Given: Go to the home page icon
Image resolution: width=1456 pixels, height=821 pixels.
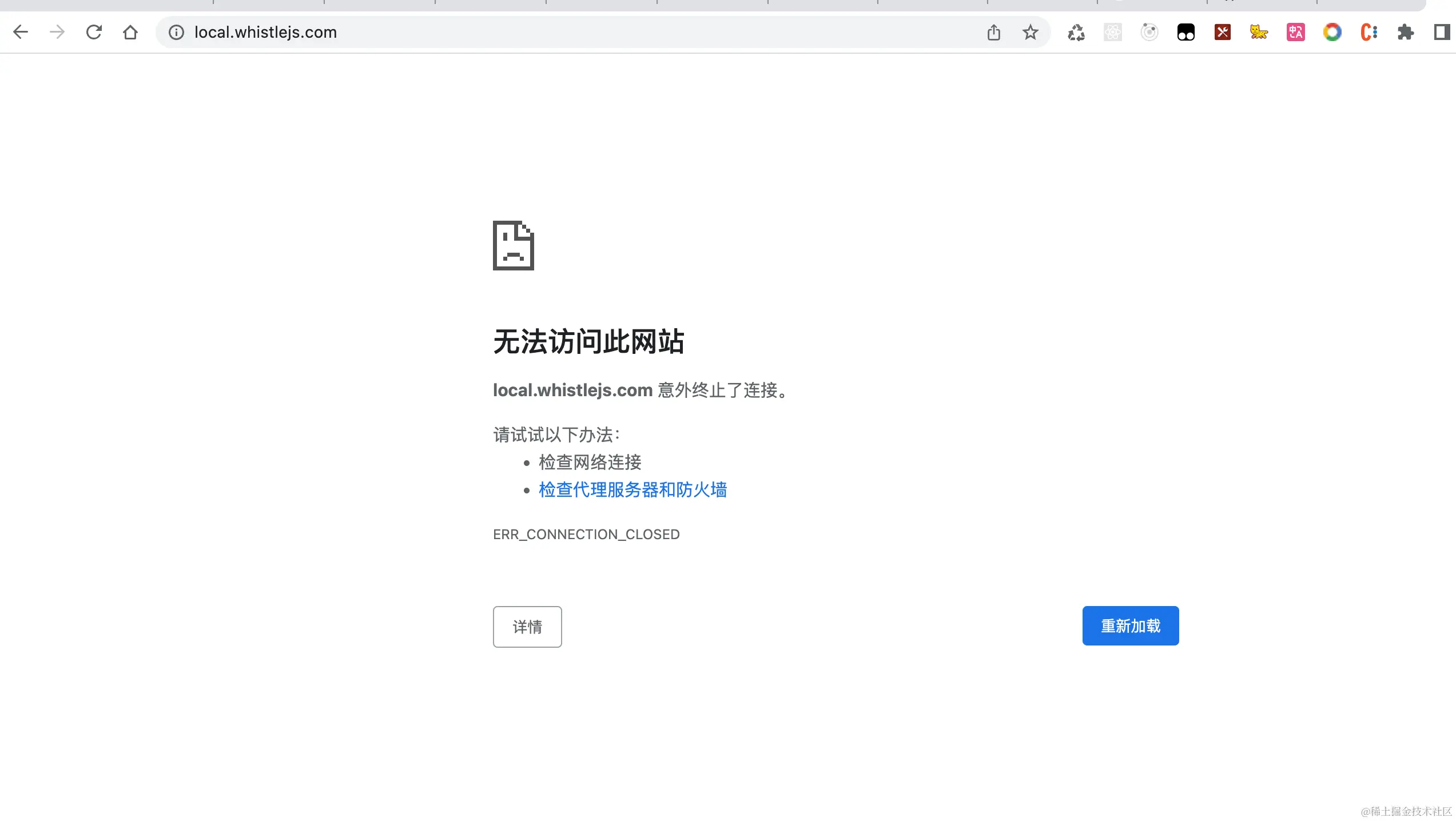Looking at the screenshot, I should pyautogui.click(x=130, y=32).
